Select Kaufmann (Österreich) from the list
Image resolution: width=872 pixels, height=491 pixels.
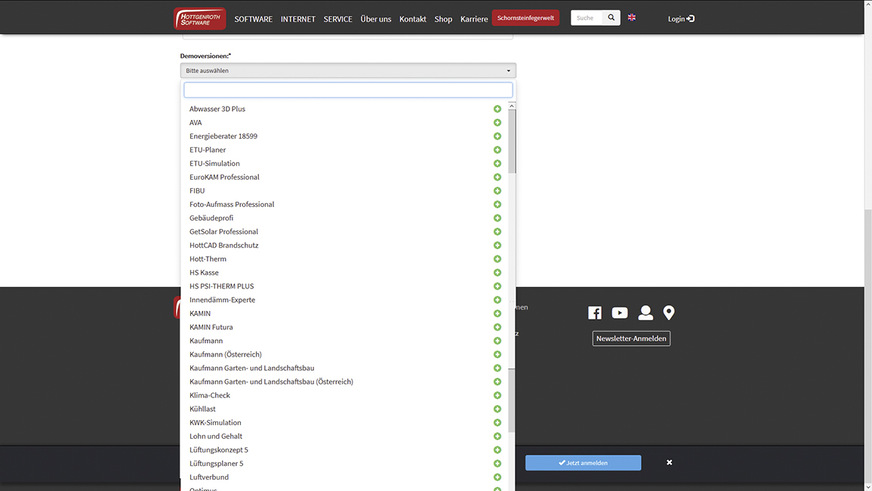point(226,354)
